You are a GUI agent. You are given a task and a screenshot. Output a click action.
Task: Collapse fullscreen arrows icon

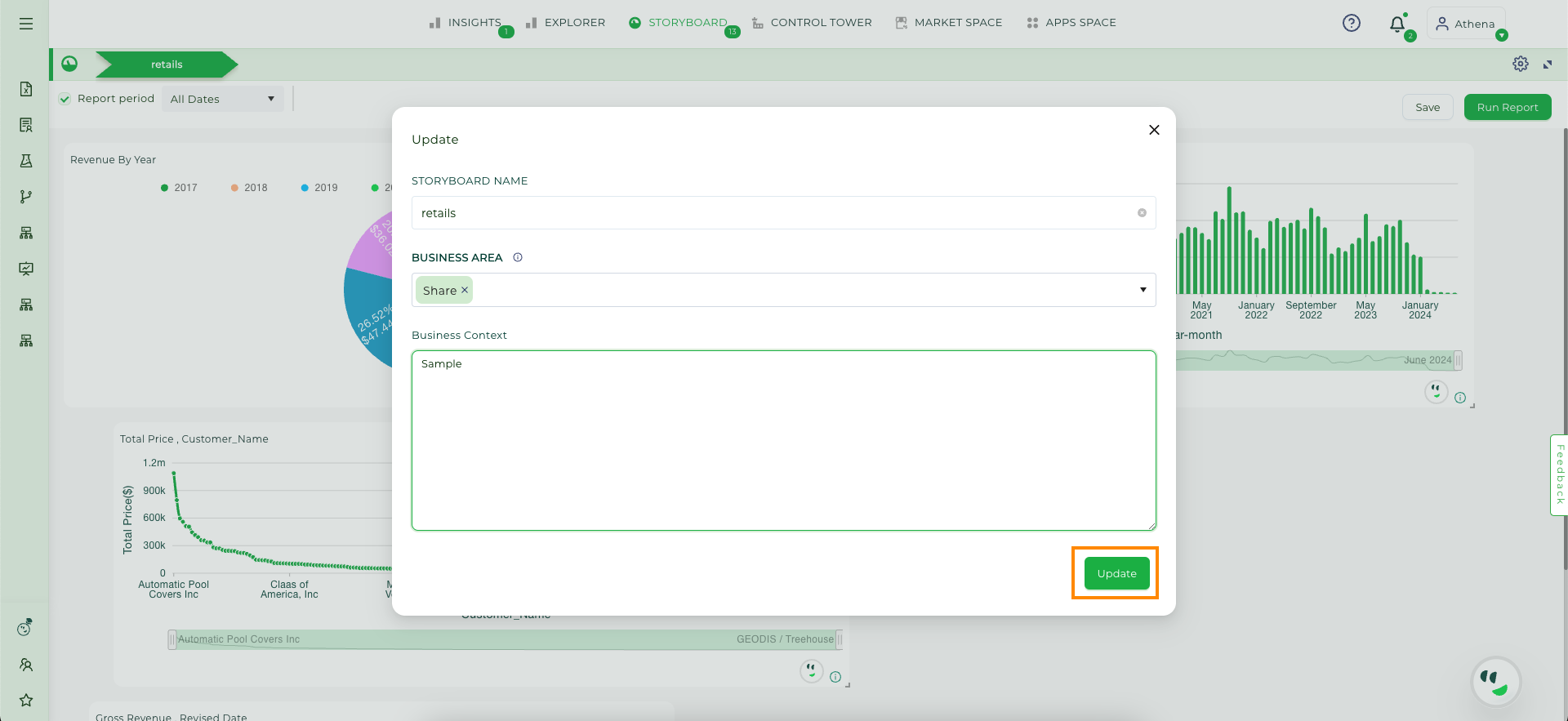[1548, 65]
